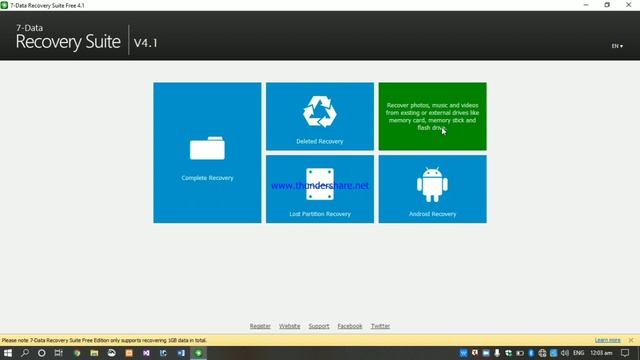Open the volume control in system tray
This screenshot has height=360, width=640.
(x=565, y=353)
